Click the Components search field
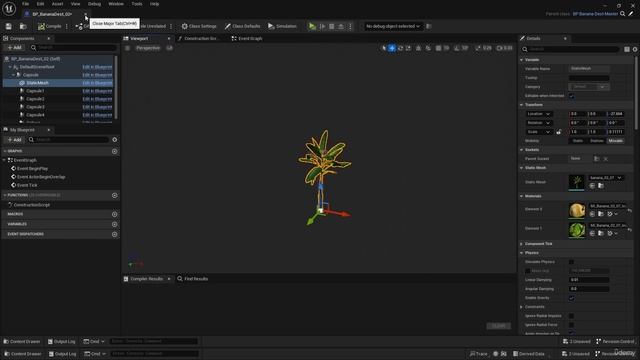 (73, 48)
